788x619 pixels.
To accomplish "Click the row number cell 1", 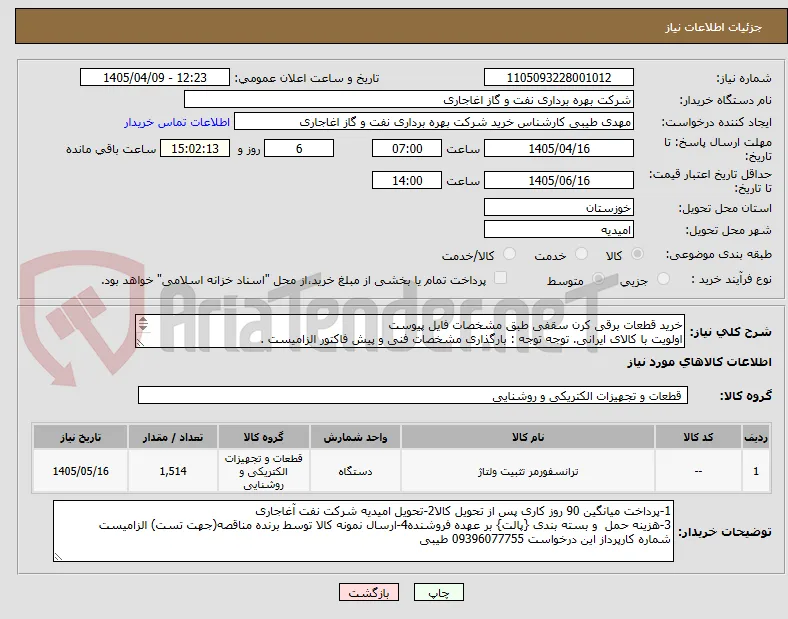I will click(x=756, y=471).
